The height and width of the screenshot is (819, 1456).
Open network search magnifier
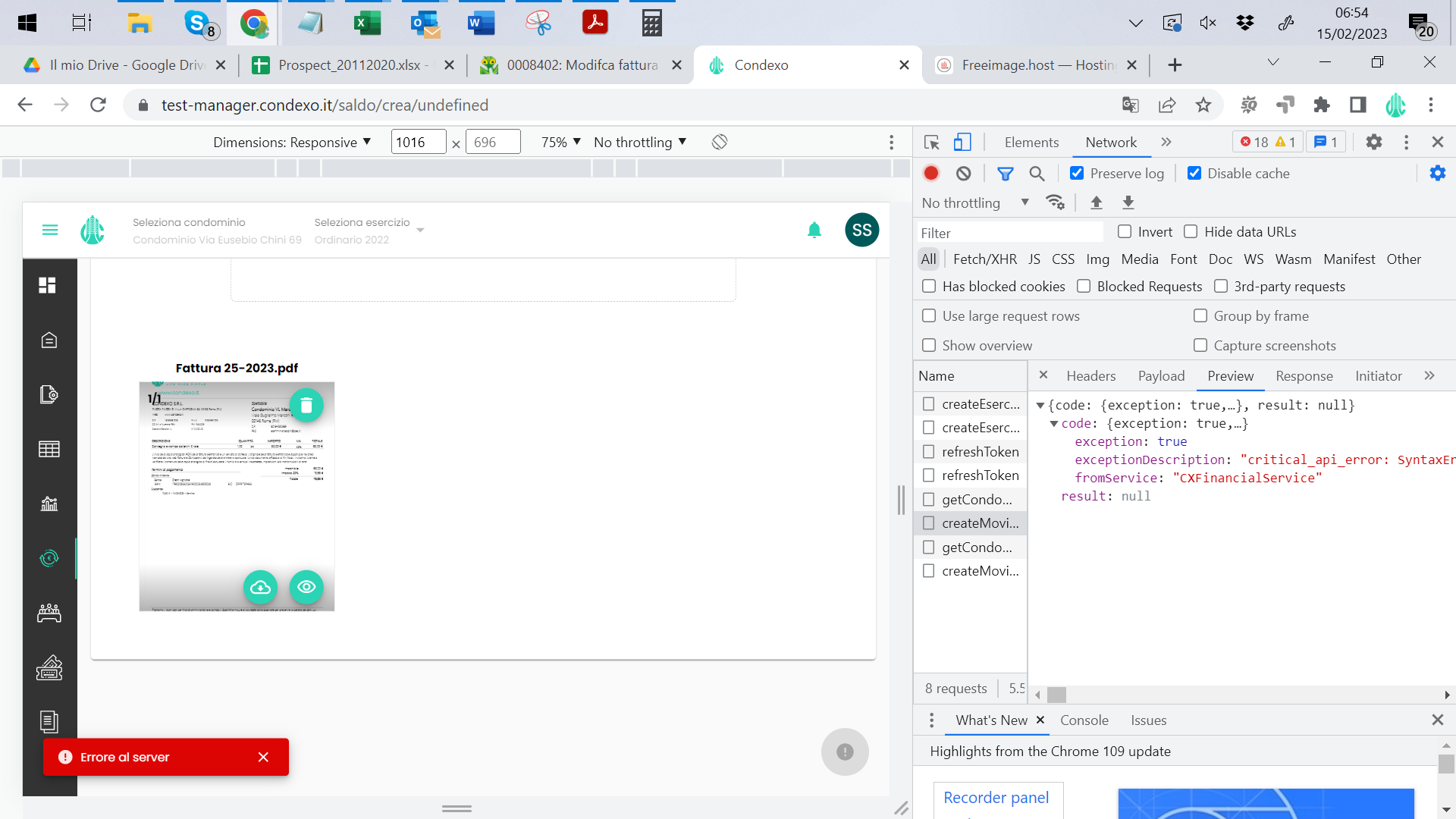coord(1037,174)
